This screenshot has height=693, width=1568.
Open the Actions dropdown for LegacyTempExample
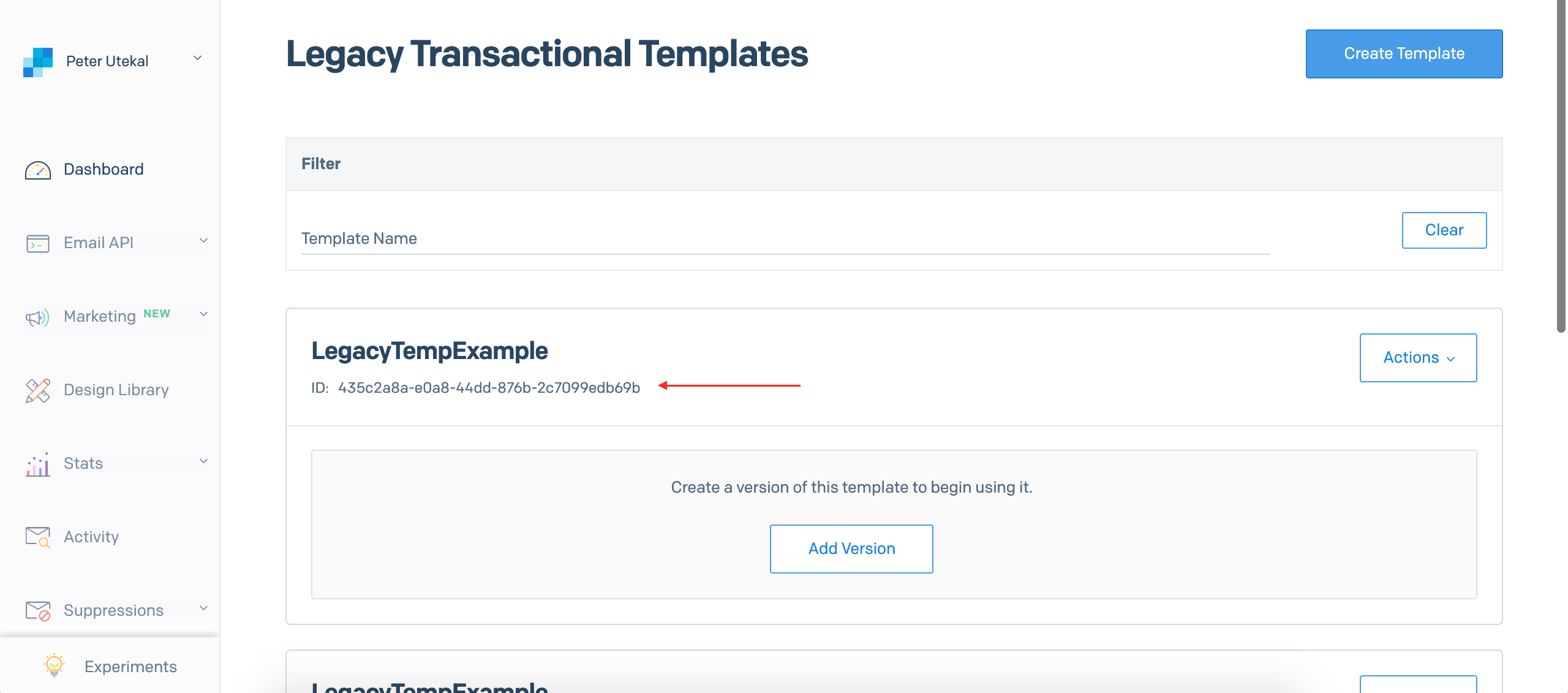click(1418, 358)
